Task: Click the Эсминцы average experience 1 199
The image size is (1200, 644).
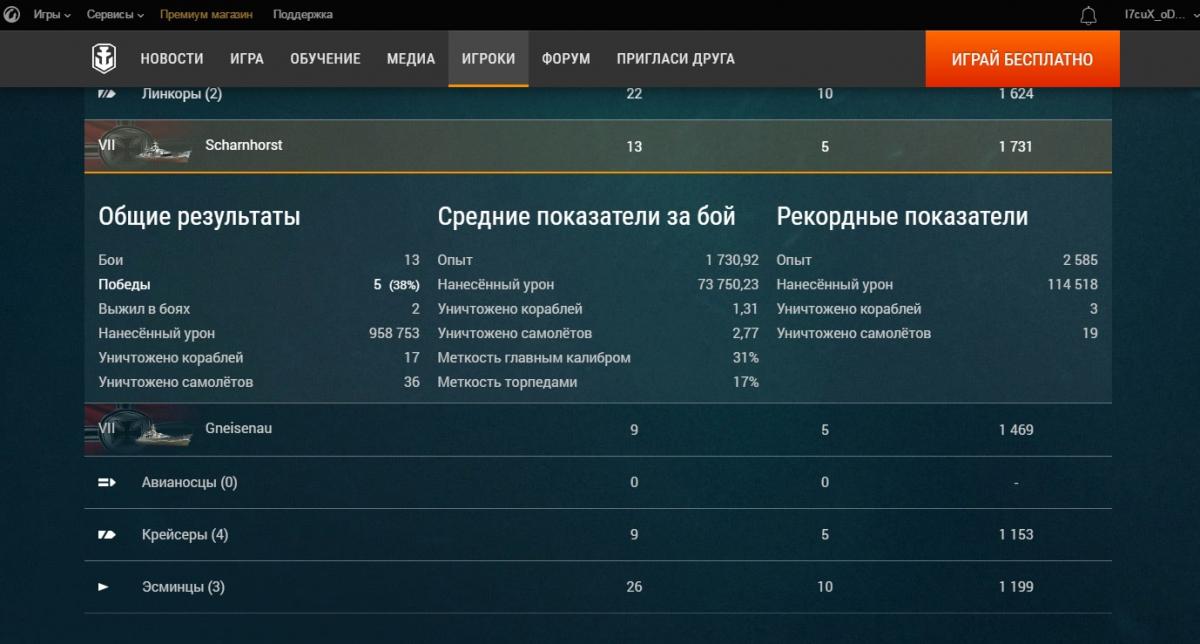Action: (1016, 587)
